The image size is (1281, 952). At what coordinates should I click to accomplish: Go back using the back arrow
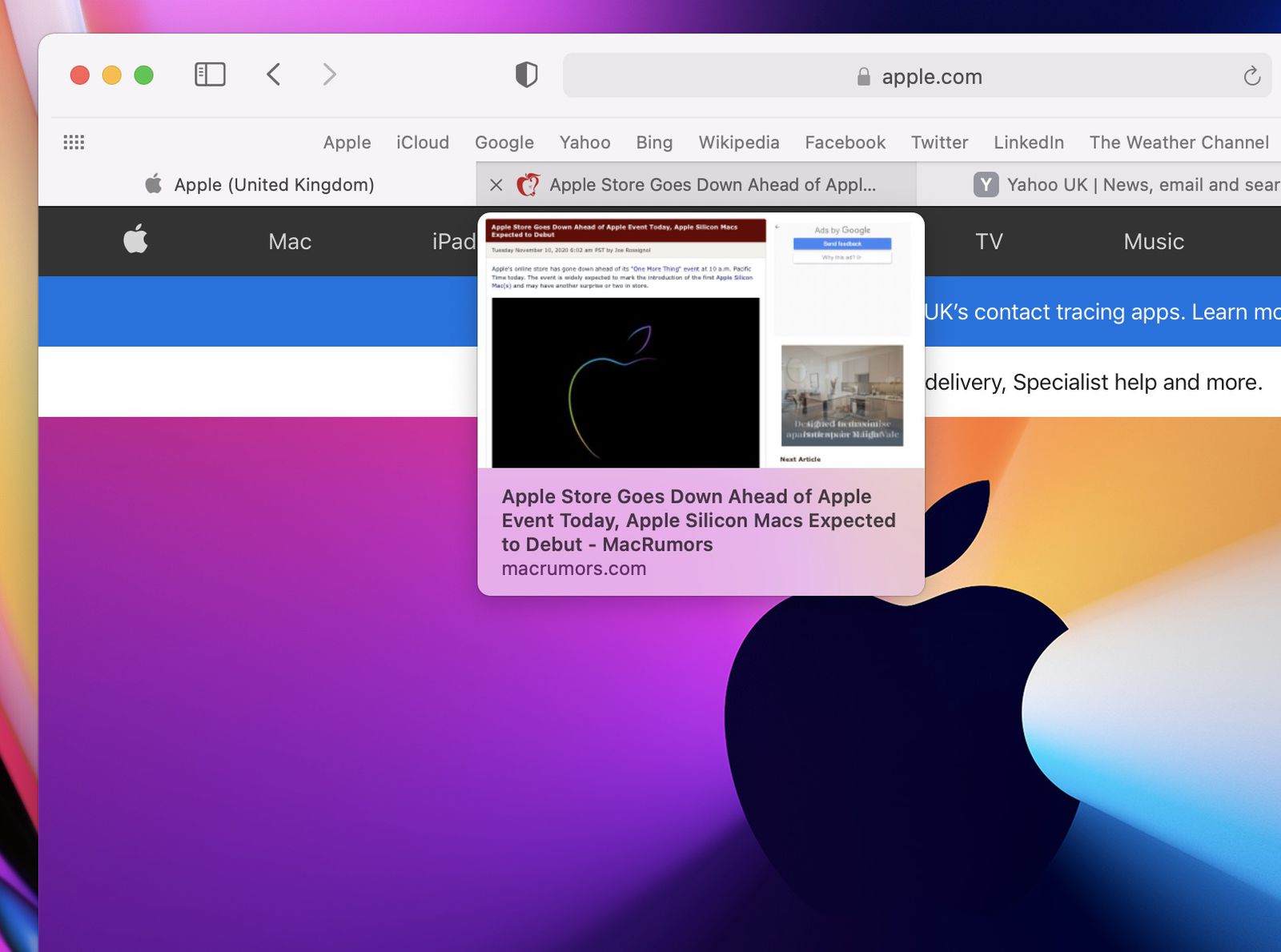pos(273,74)
